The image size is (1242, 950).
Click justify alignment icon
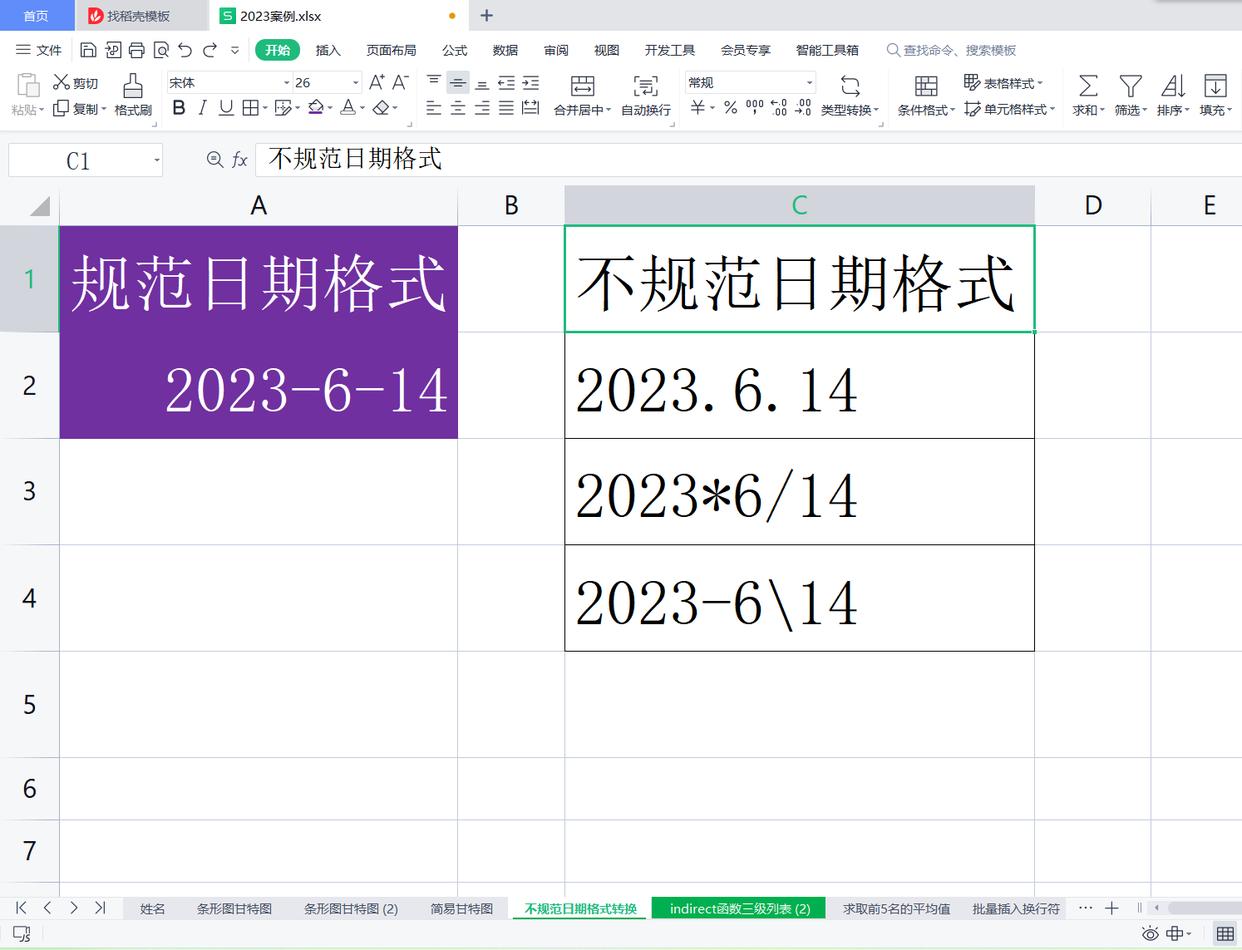tap(506, 108)
